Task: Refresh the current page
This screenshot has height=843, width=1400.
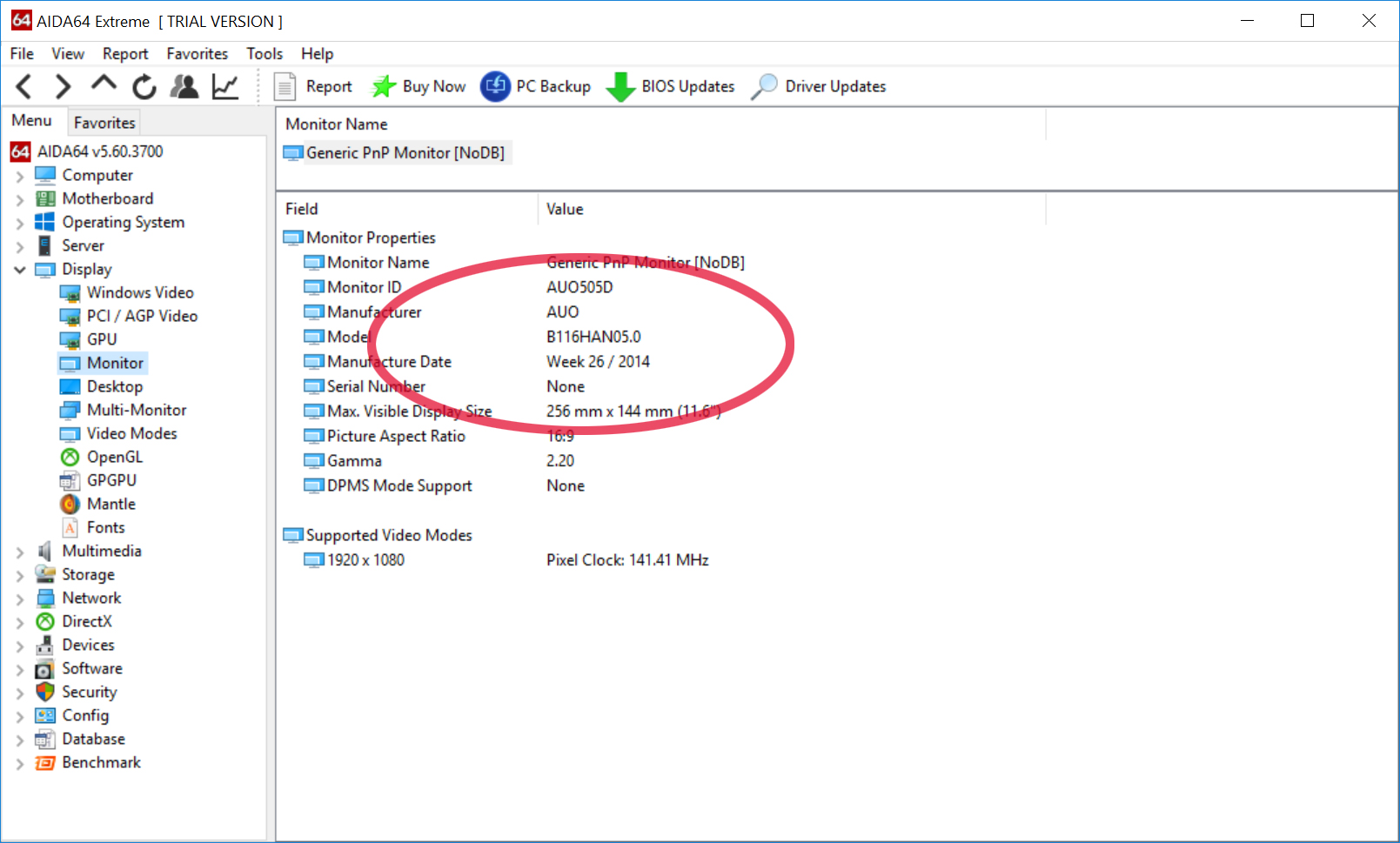Action: 144,86
